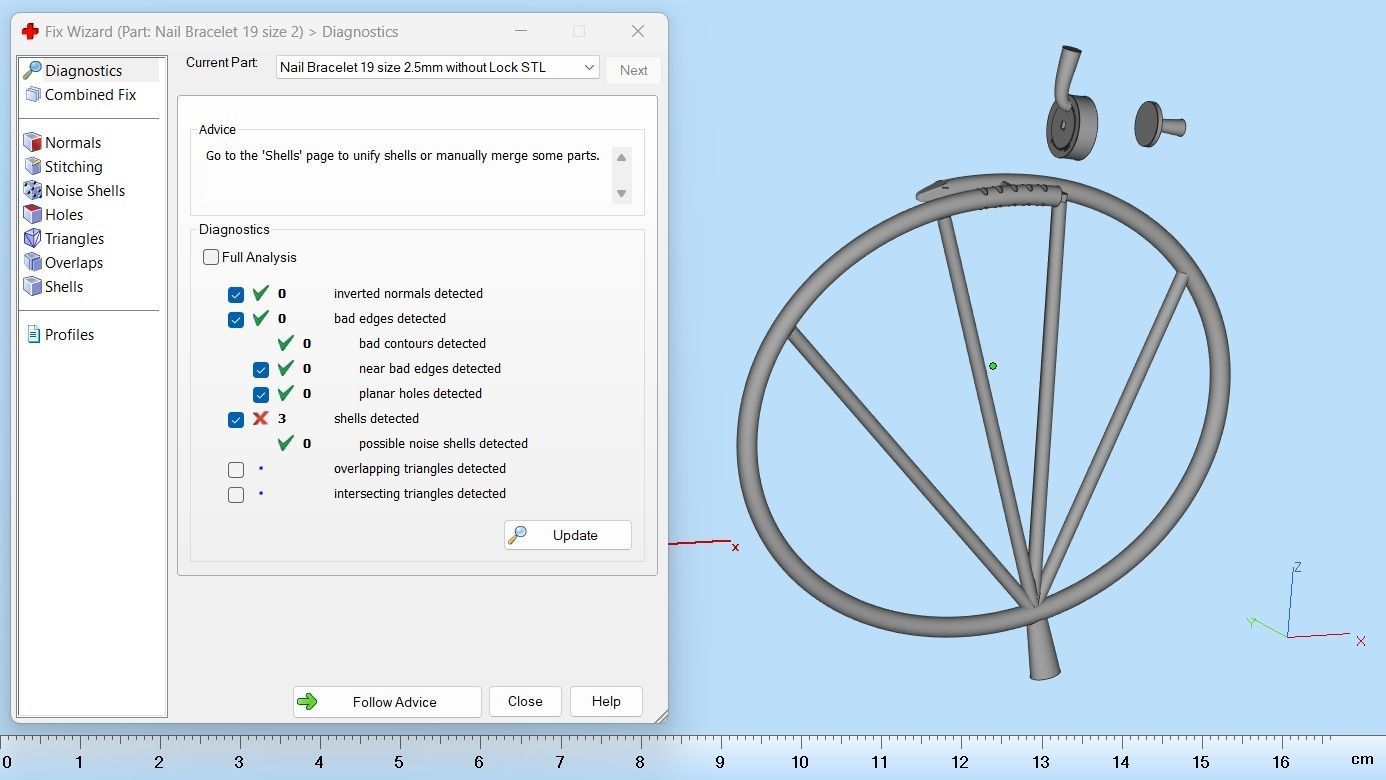Select the Combined Fix icon
This screenshot has width=1386, height=780.
pyautogui.click(x=33, y=94)
